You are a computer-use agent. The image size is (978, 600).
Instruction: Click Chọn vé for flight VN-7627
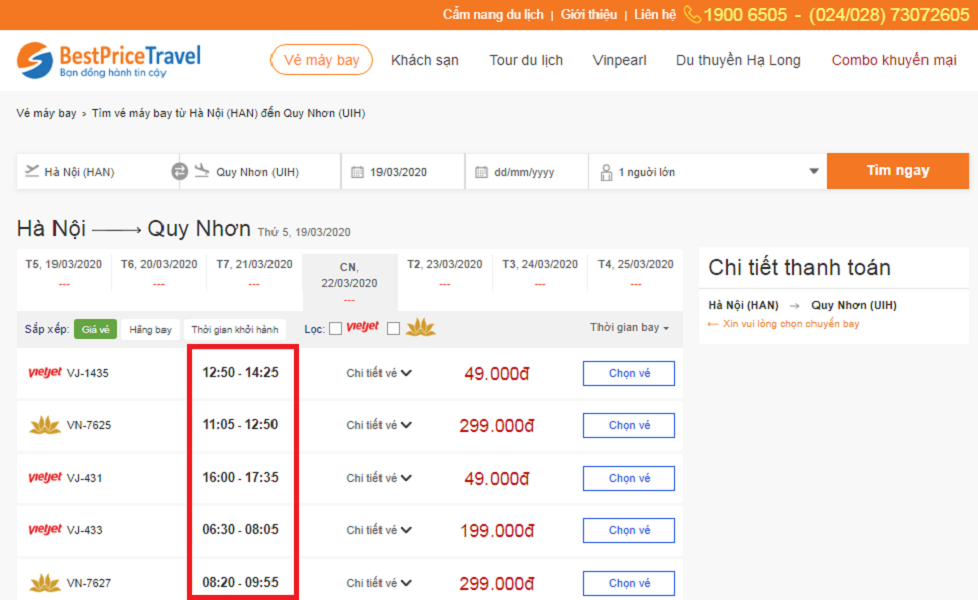tap(629, 583)
